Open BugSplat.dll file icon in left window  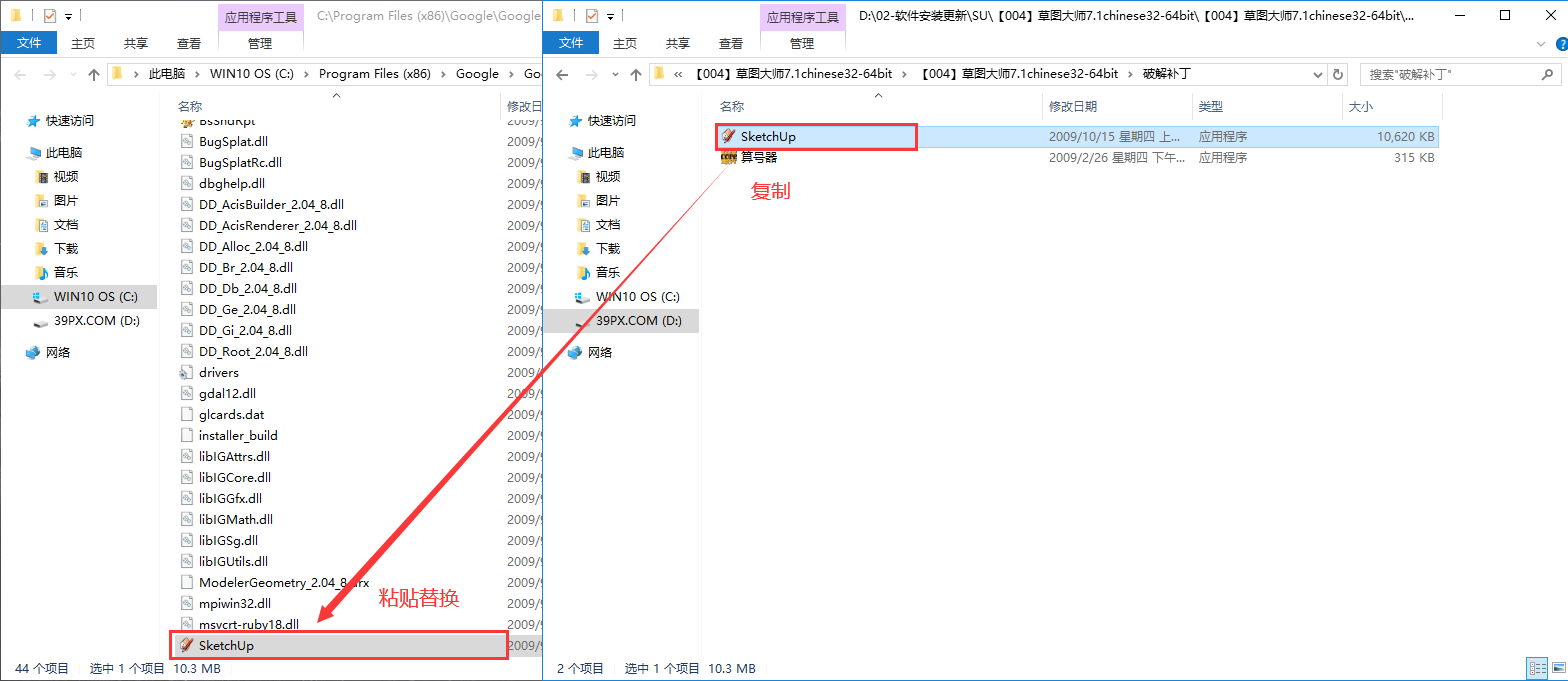[187, 141]
